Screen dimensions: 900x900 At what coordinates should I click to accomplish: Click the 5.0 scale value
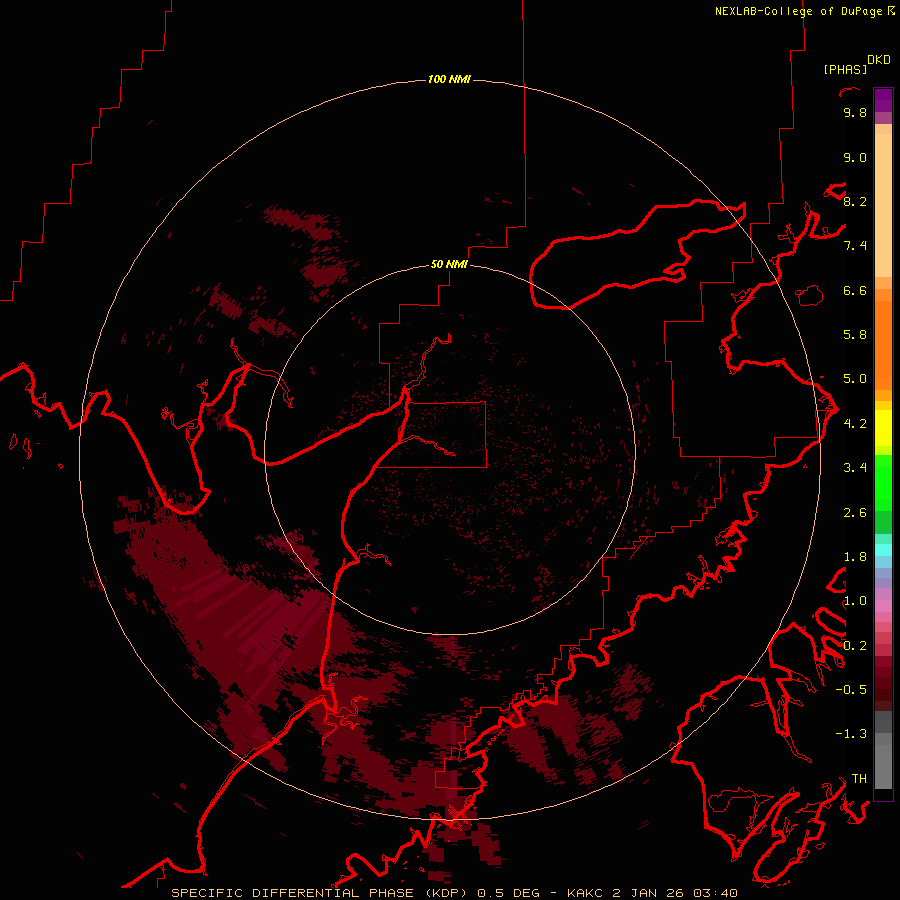click(x=855, y=379)
